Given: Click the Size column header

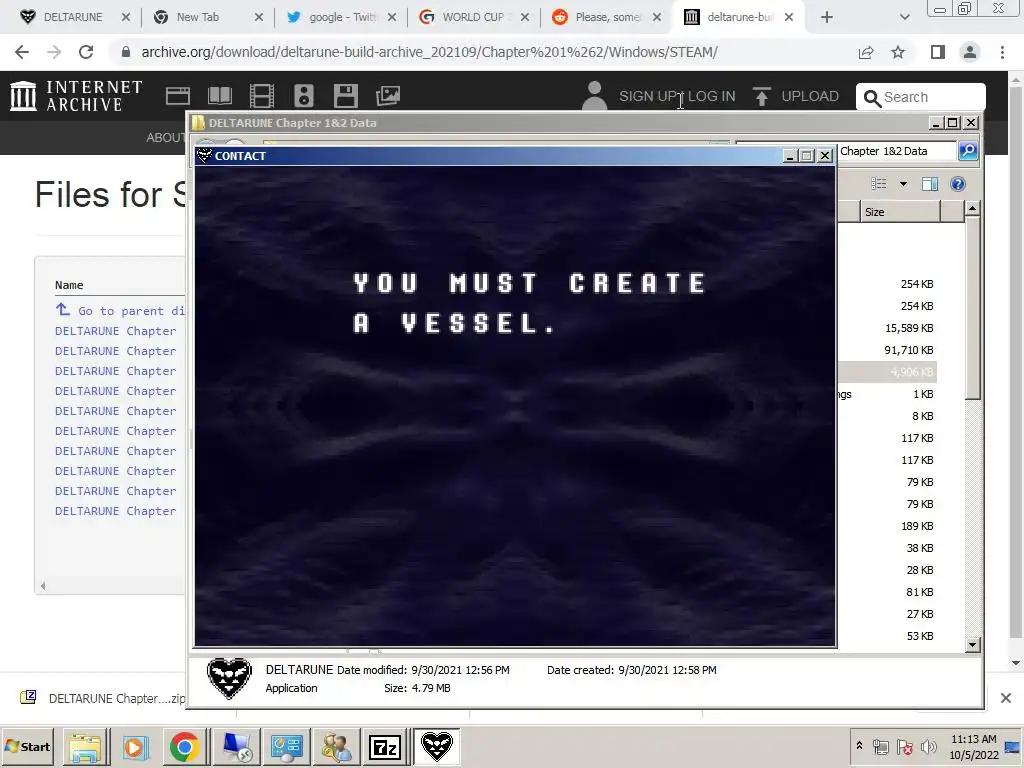Looking at the screenshot, I should (x=899, y=212).
